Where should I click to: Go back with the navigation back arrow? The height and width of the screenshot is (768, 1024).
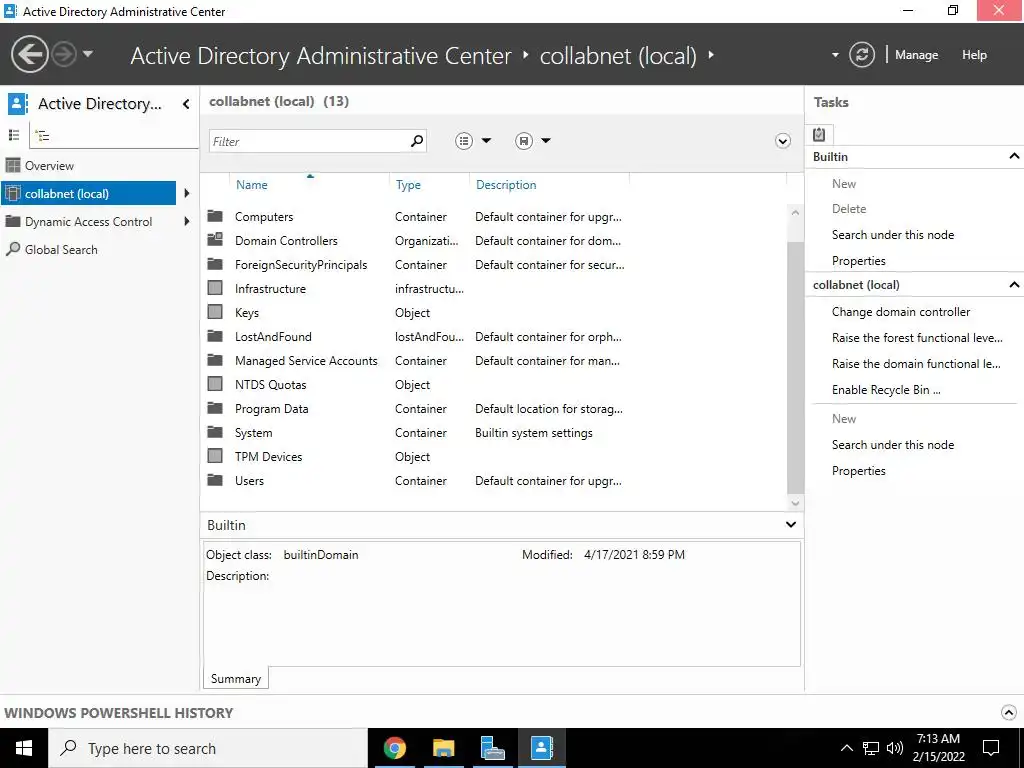coord(29,54)
